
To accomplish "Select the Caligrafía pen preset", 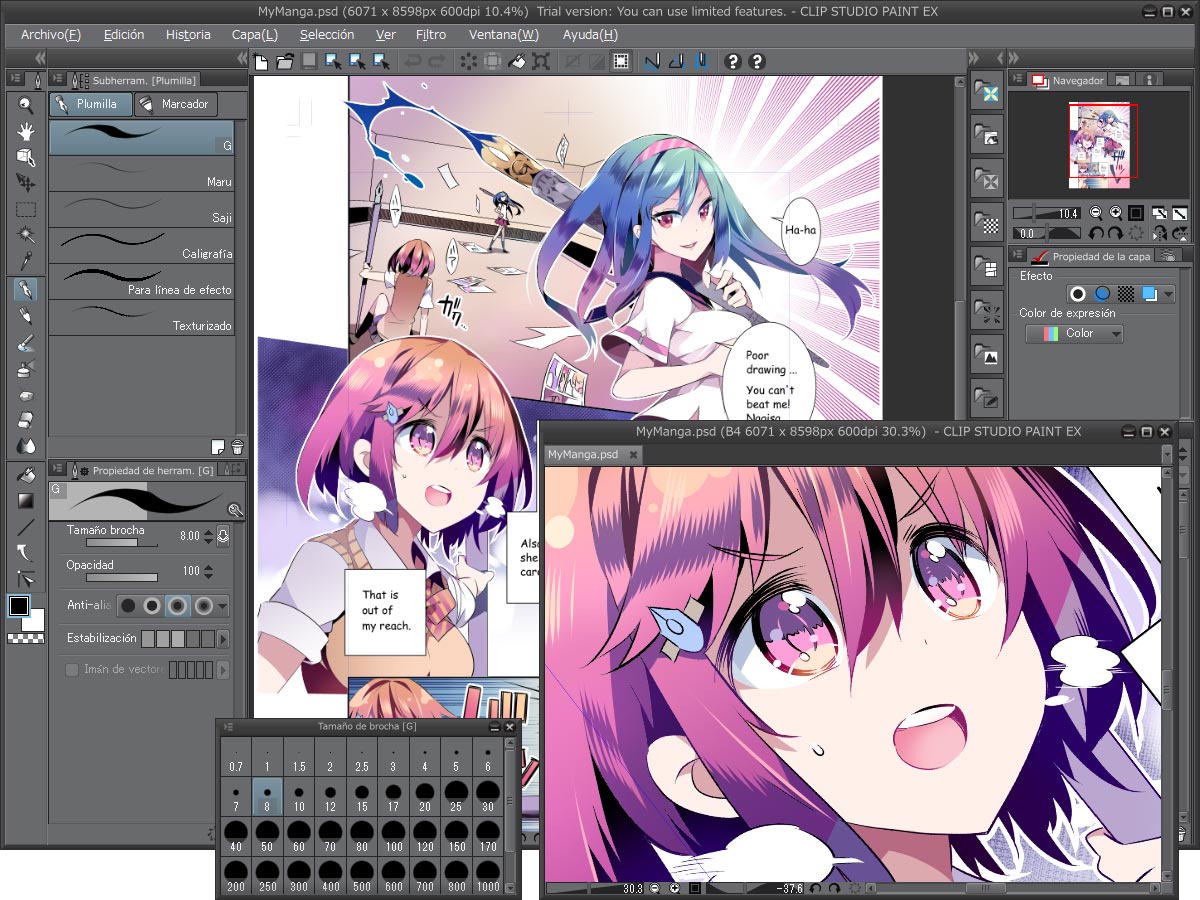I will (x=141, y=245).
